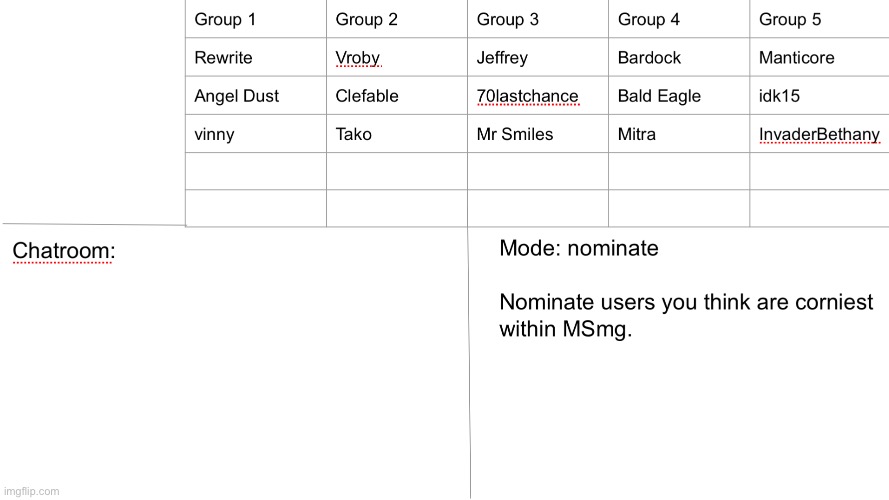Select the Manticore cell in Group 5

[x=820, y=57]
